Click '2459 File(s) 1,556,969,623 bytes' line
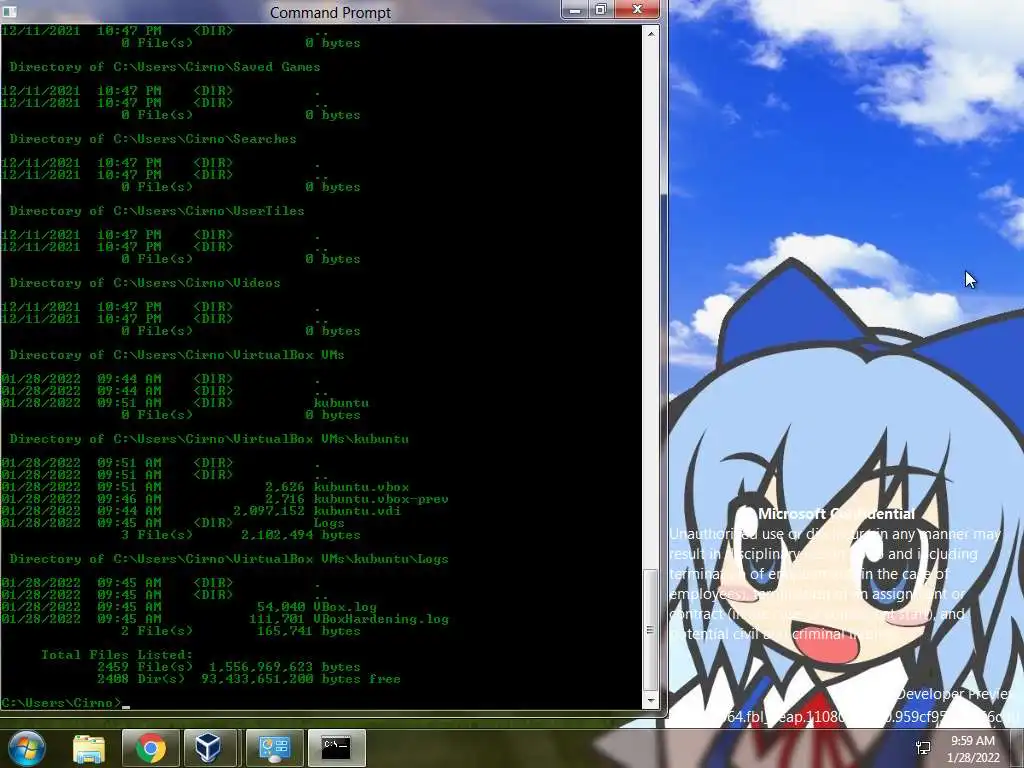 pos(229,667)
